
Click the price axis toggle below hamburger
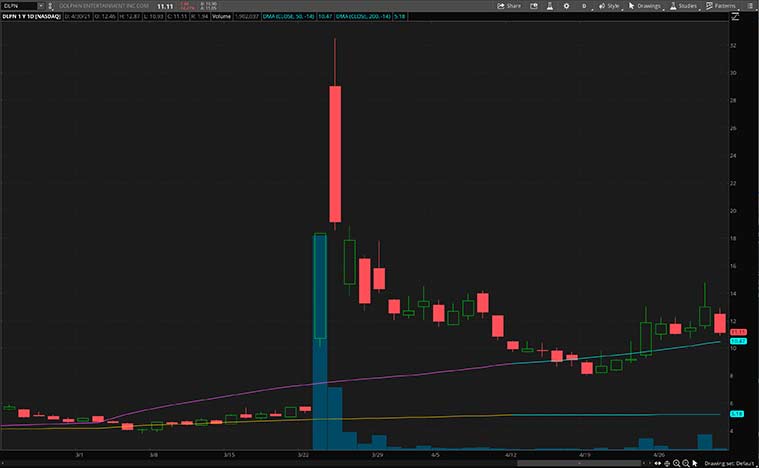point(734,17)
